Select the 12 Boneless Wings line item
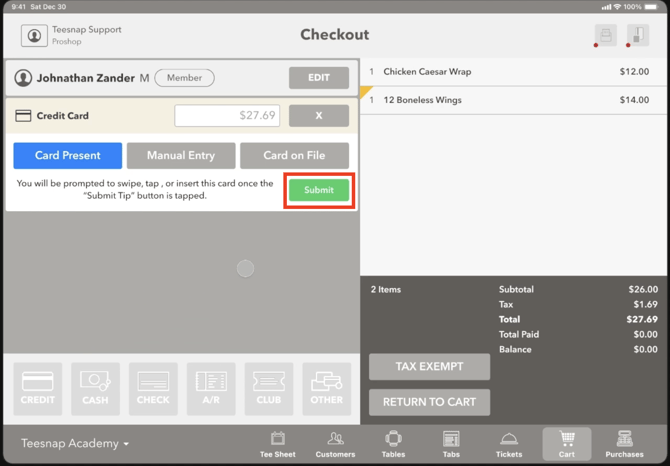The width and height of the screenshot is (670, 466). pos(512,100)
